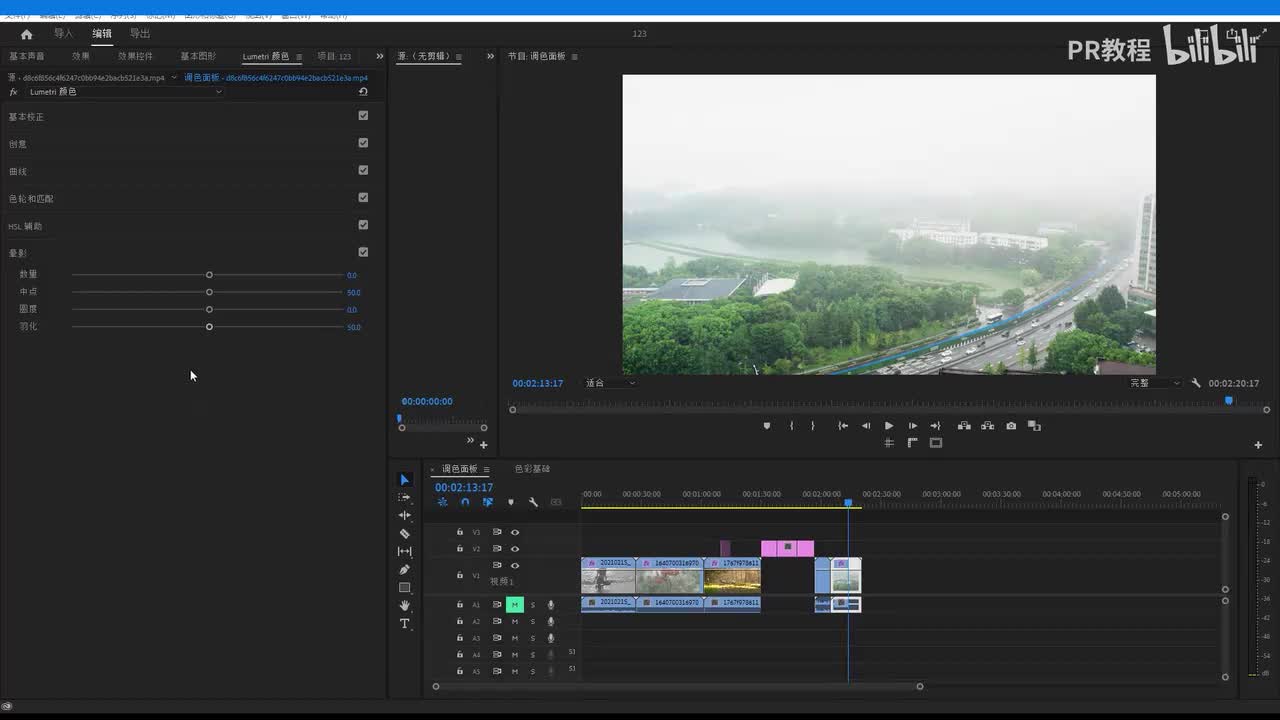Open the Lumetri 颜色 effect dropdown

pyautogui.click(x=218, y=92)
